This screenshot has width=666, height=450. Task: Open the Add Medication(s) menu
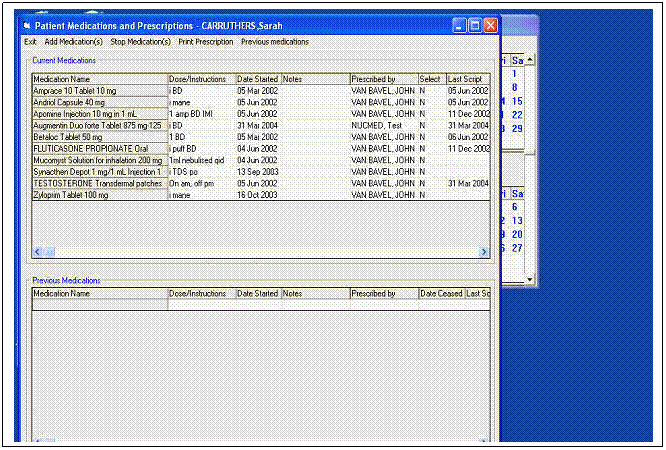(x=73, y=42)
